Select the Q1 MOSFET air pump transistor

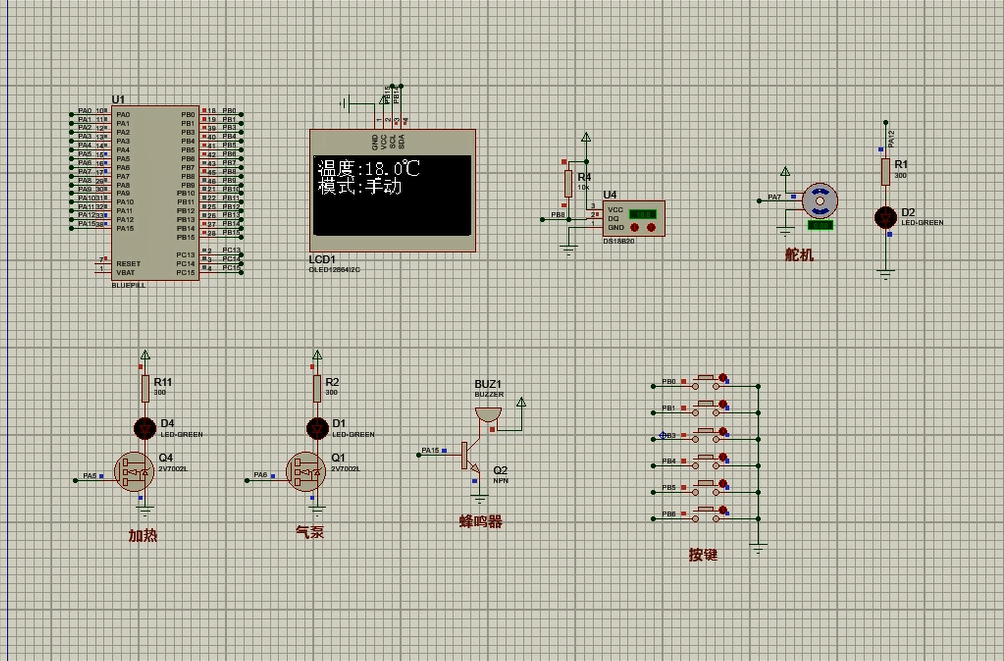(x=305, y=470)
